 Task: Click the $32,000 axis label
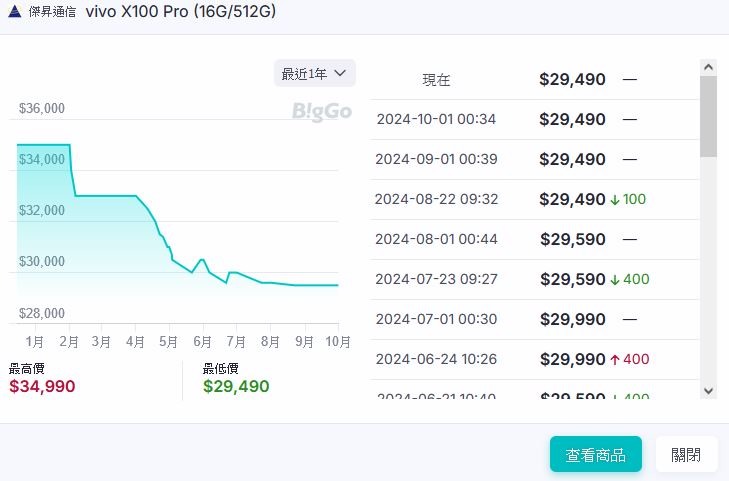pos(42,211)
